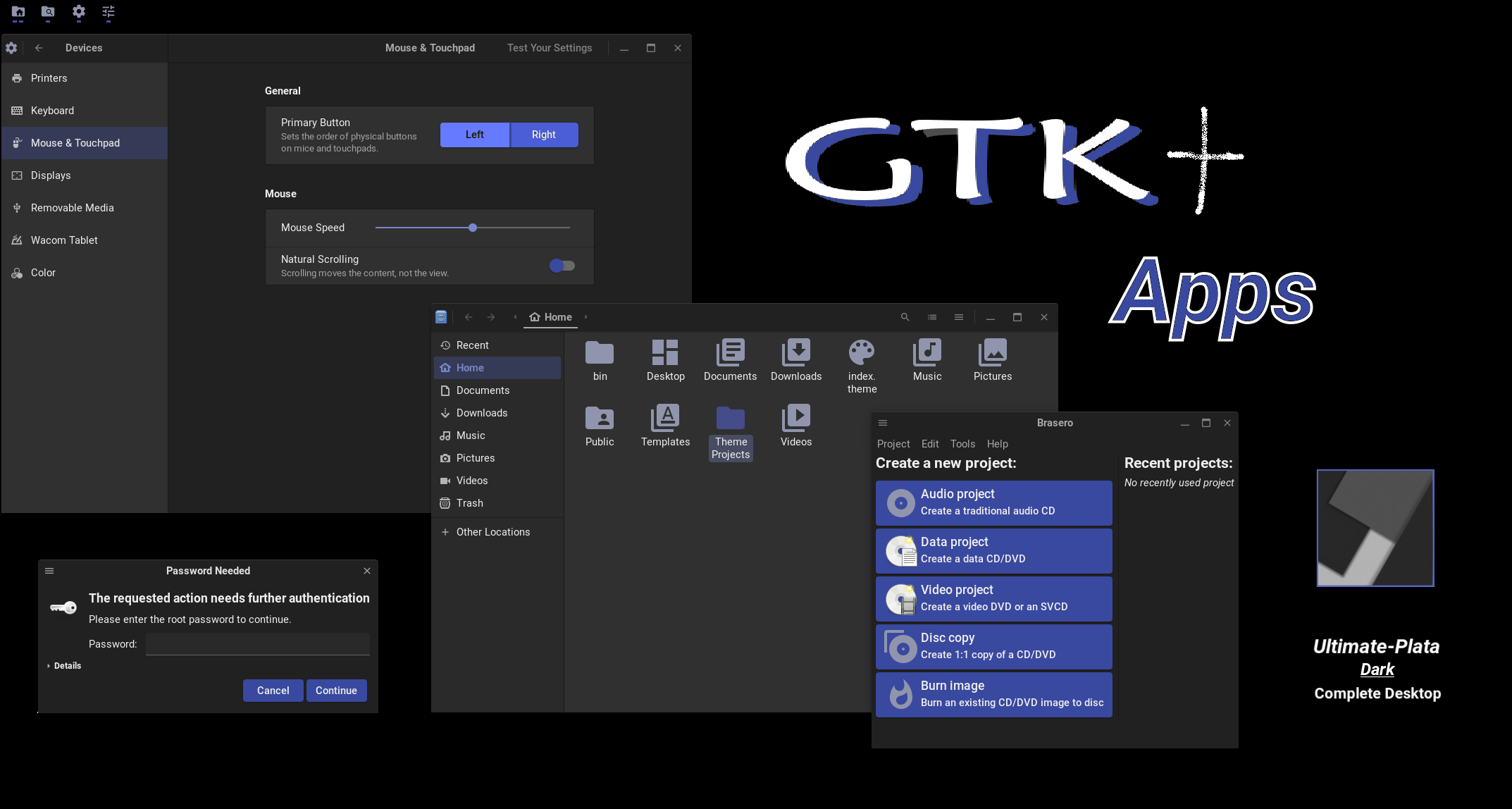The image size is (1512, 809).
Task: Go back with the Devices back arrow
Action: pyautogui.click(x=39, y=48)
